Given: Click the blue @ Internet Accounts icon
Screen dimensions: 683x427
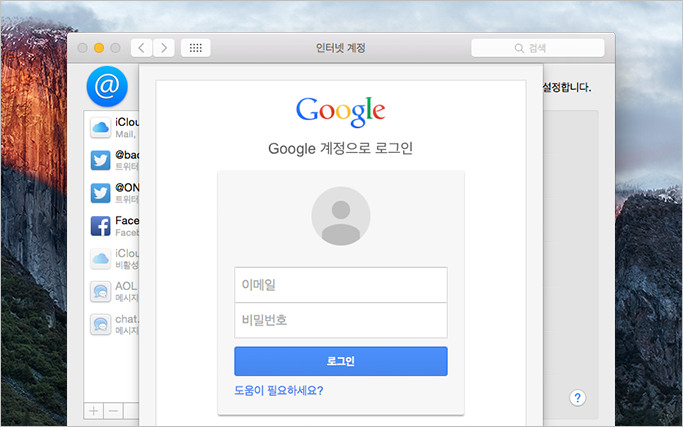Looking at the screenshot, I should pyautogui.click(x=107, y=86).
